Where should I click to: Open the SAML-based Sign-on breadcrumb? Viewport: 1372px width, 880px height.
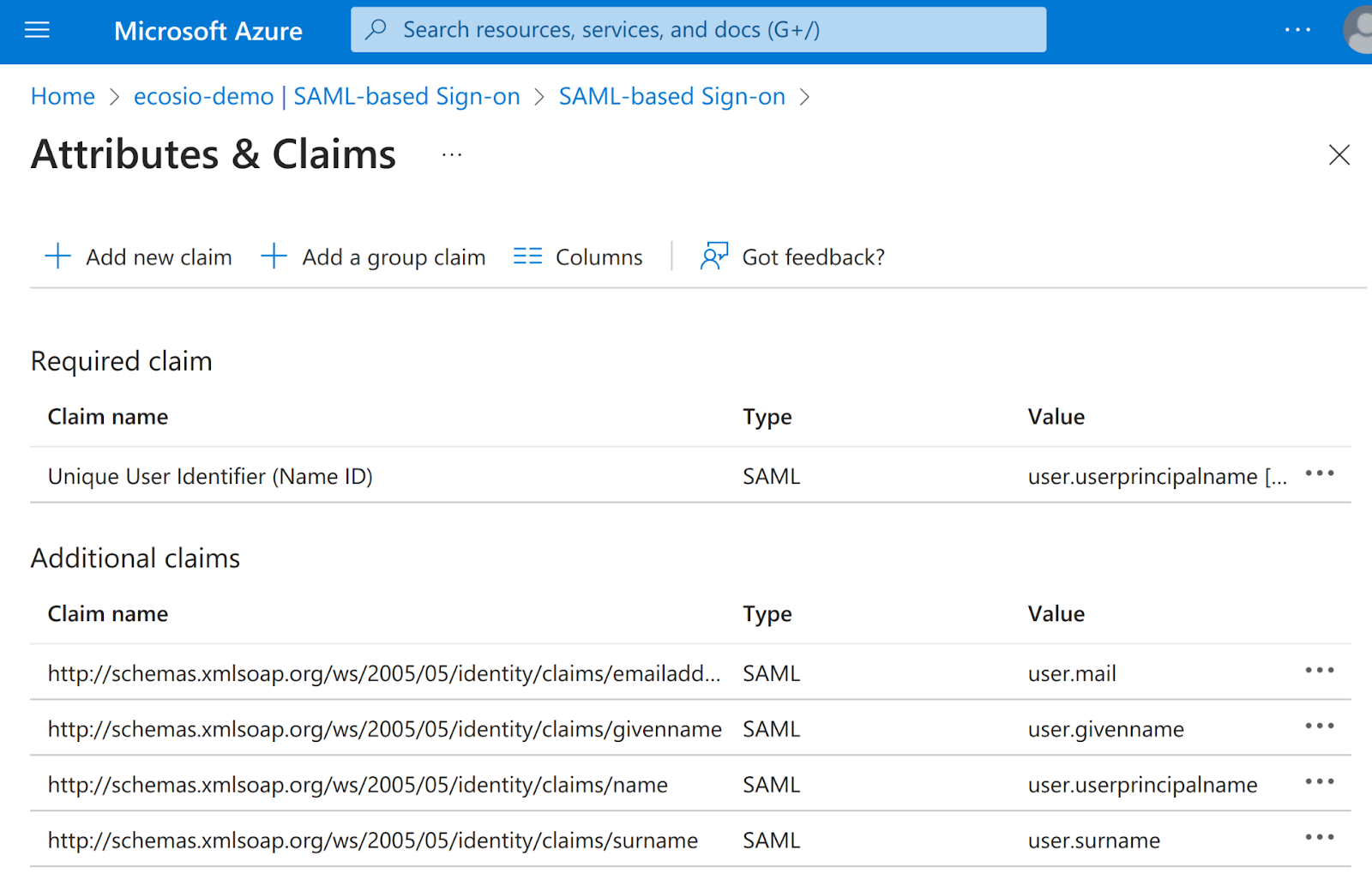point(672,96)
